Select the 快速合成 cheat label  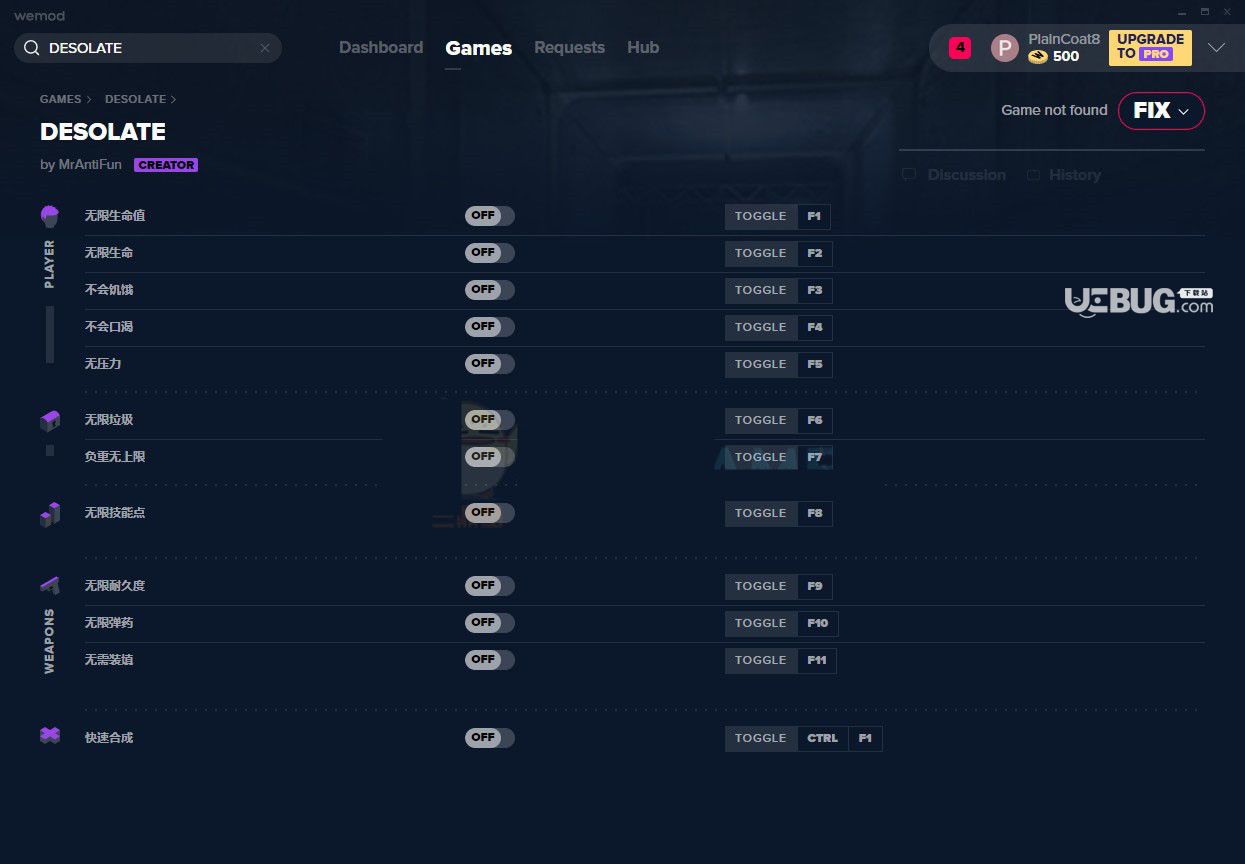tap(109, 738)
